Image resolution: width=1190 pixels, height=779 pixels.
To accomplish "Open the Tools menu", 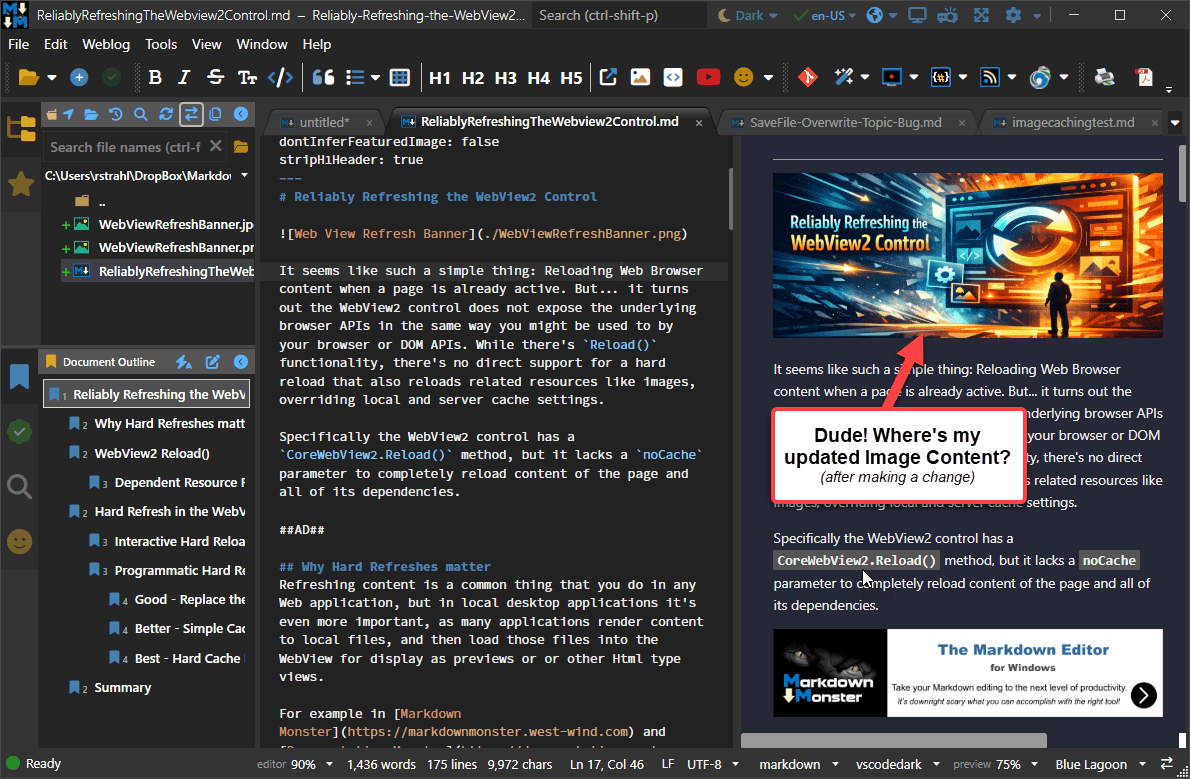I will (161, 44).
